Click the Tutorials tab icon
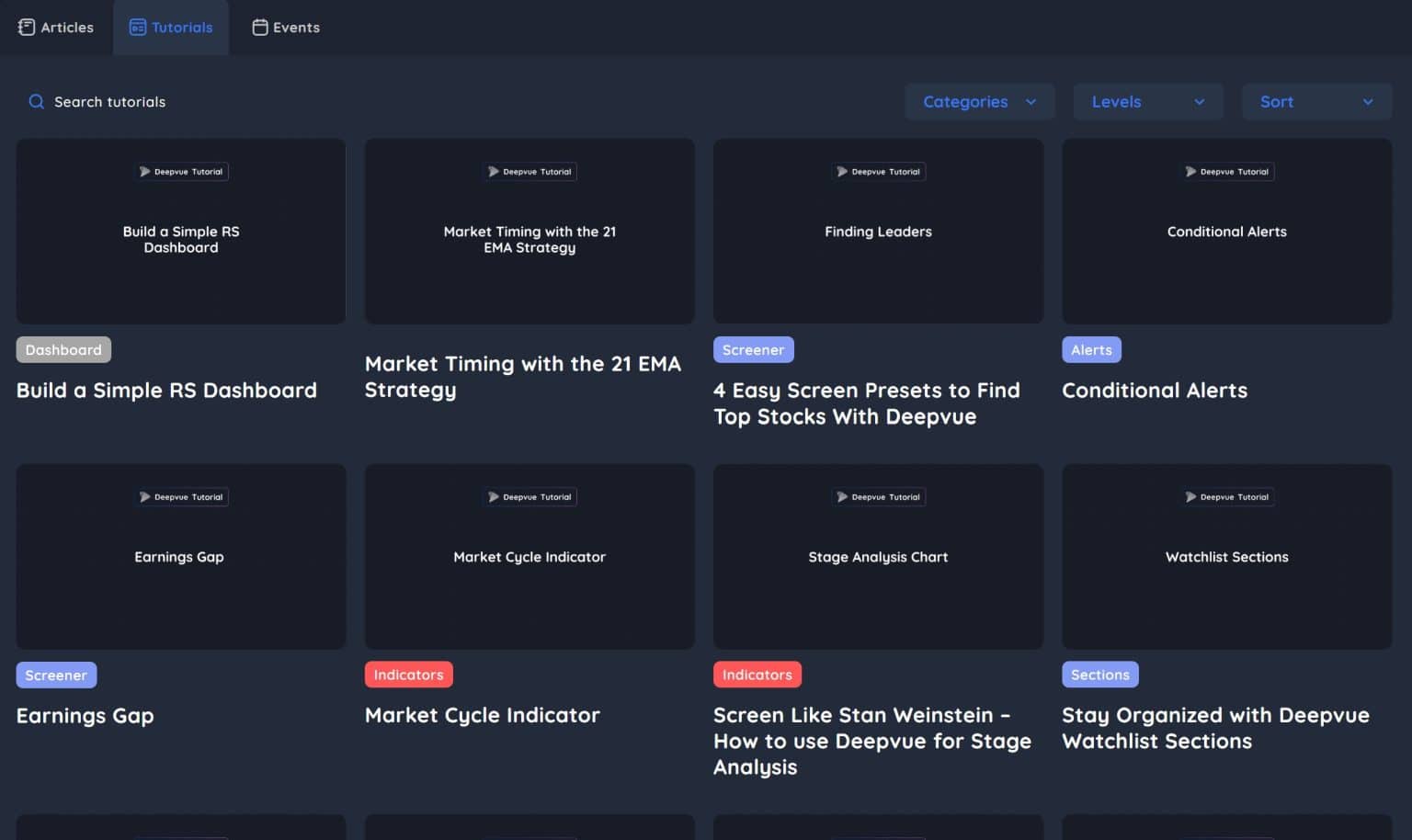 pos(138,28)
